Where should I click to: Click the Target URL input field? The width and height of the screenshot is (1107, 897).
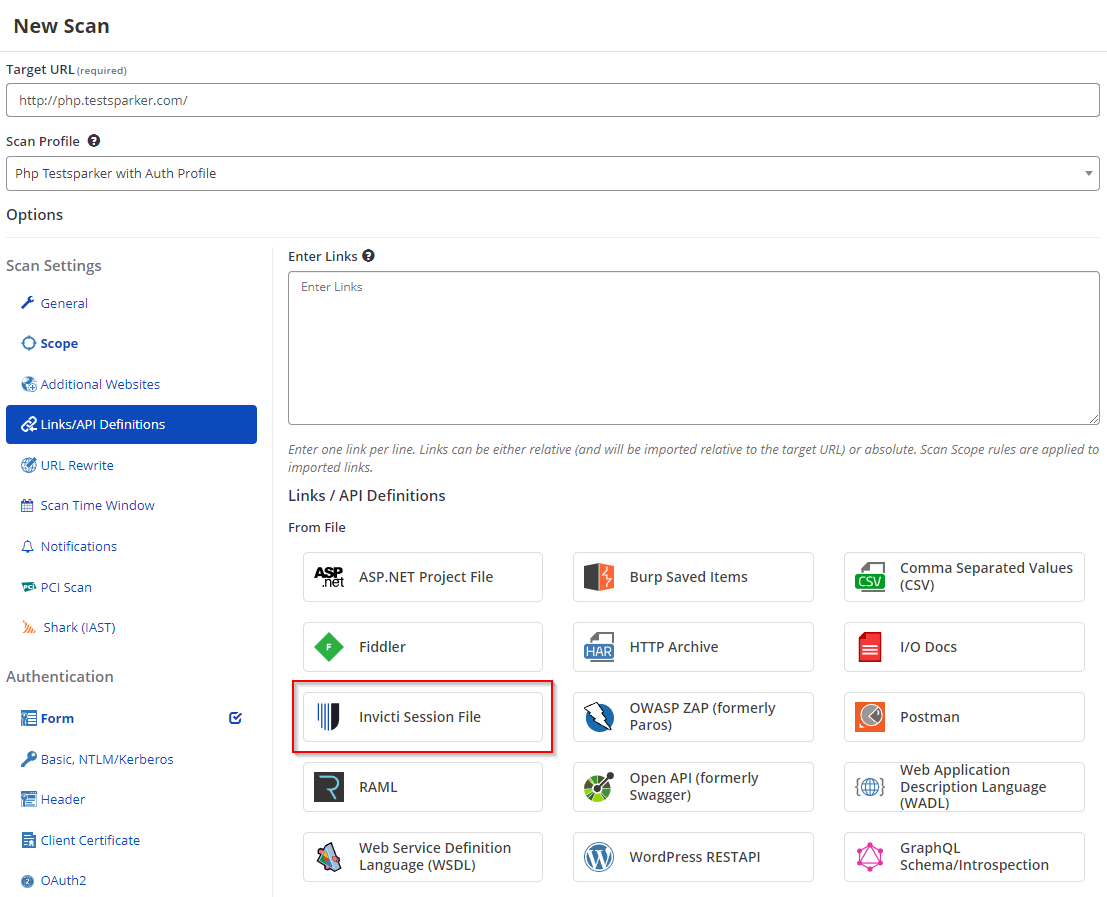[x=553, y=100]
